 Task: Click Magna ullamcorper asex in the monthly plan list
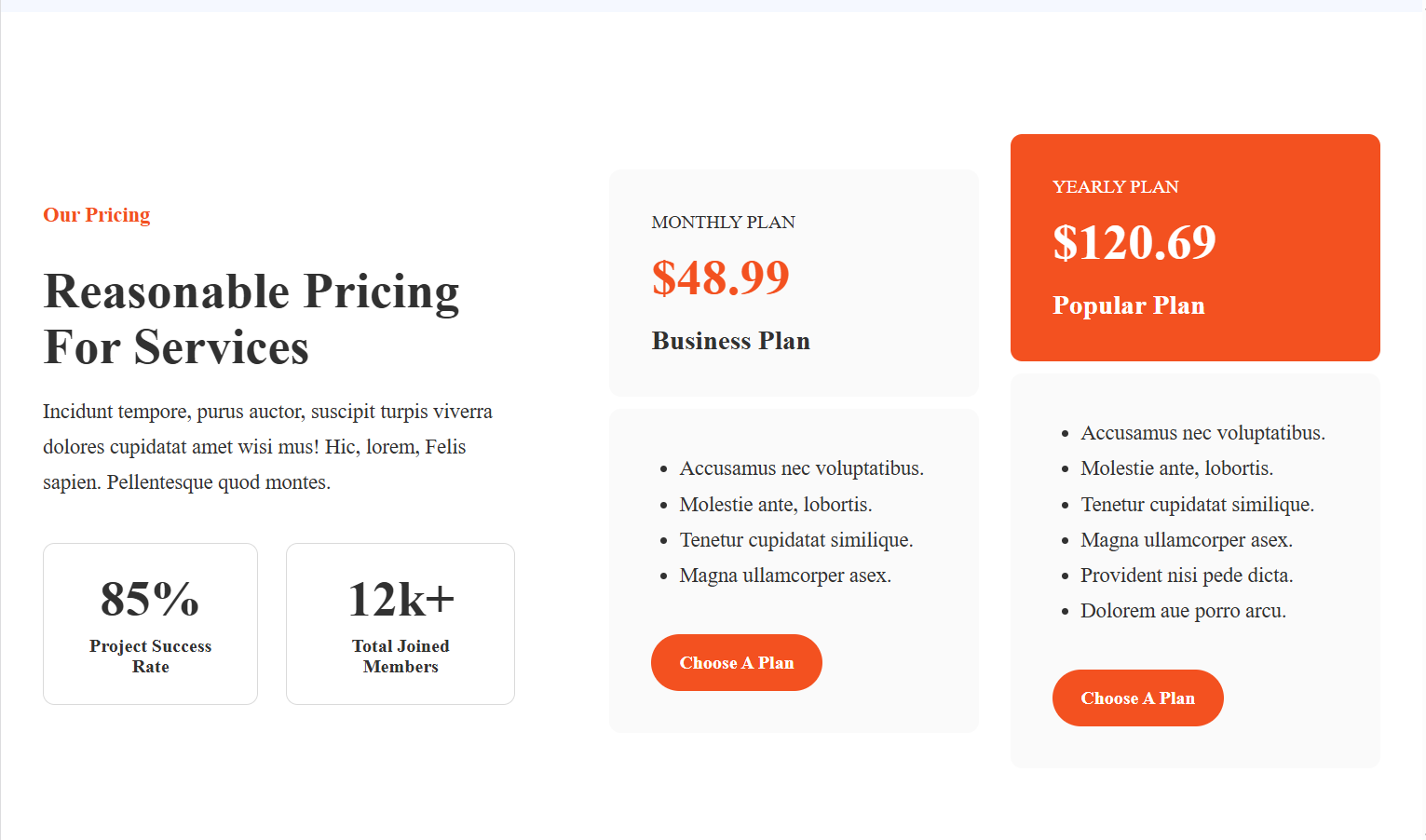pyautogui.click(x=785, y=576)
